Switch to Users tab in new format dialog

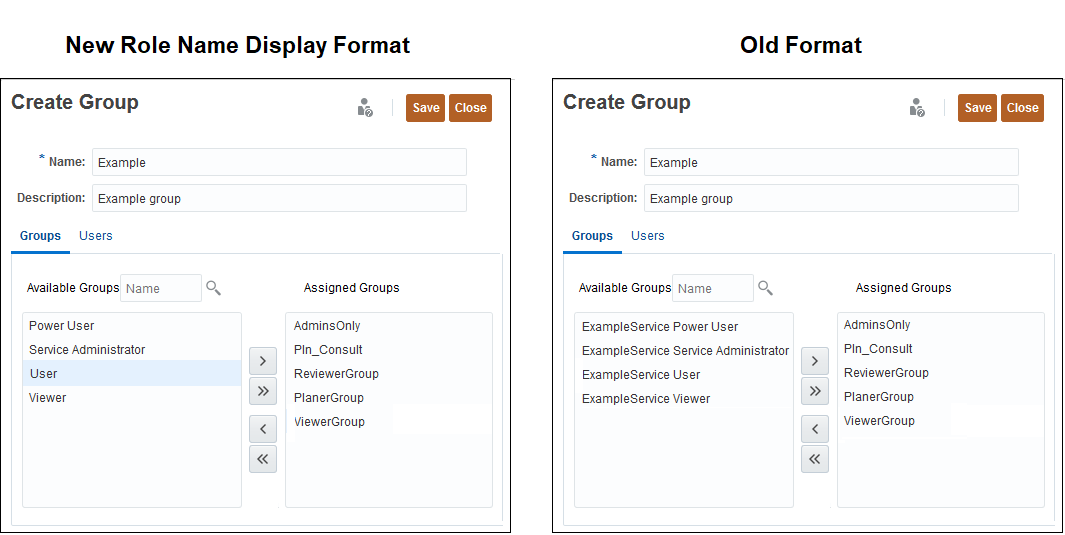[x=96, y=236]
